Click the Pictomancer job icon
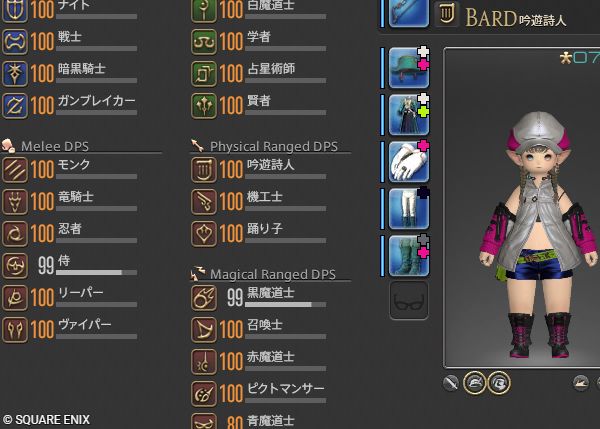This screenshot has height=429, width=600. (204, 393)
